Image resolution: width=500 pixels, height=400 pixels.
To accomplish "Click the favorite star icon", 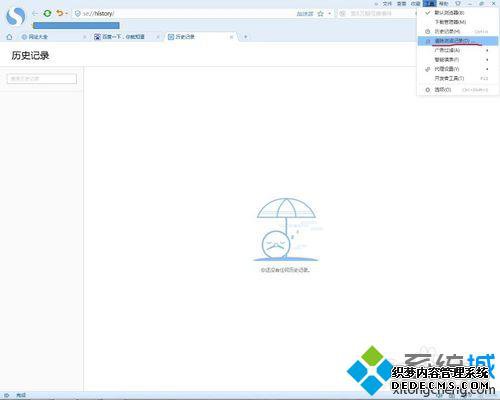I will 320,14.
